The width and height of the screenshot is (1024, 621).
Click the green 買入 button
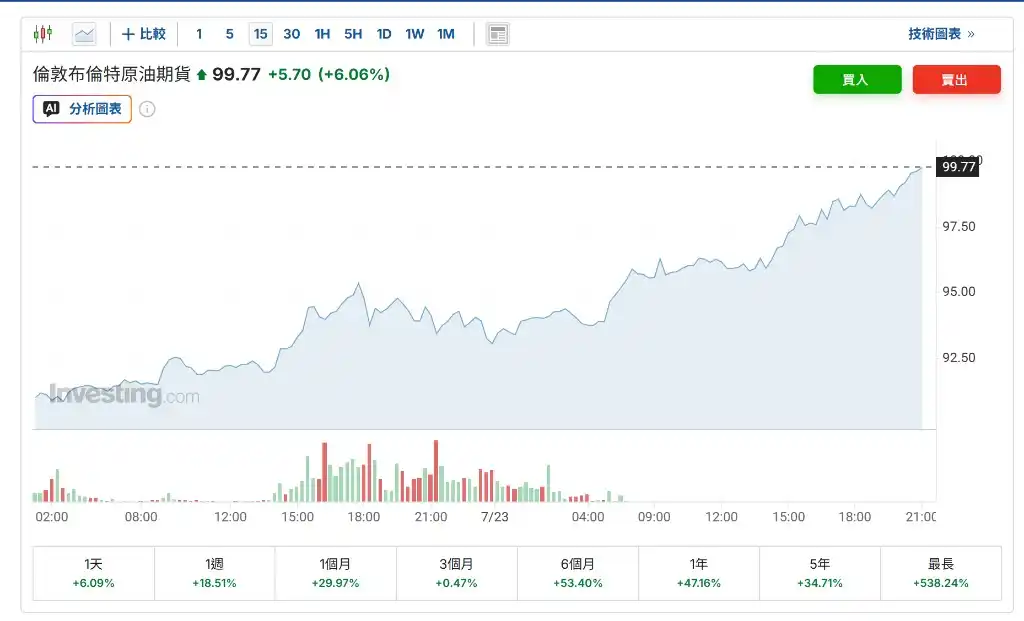(857, 80)
